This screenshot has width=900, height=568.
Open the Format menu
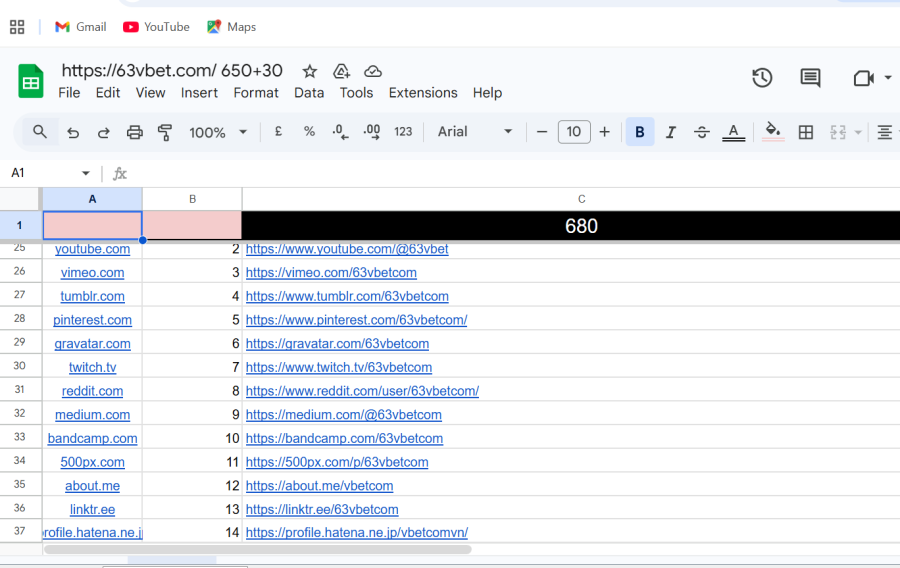pos(256,92)
